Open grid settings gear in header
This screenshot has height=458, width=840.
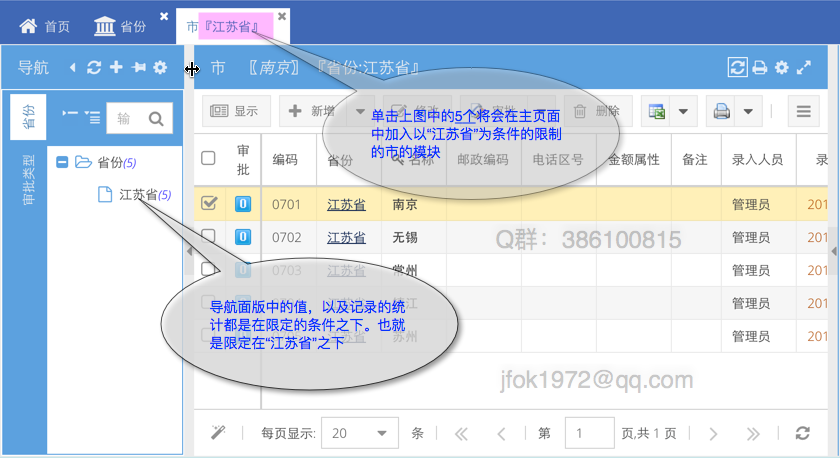point(782,68)
